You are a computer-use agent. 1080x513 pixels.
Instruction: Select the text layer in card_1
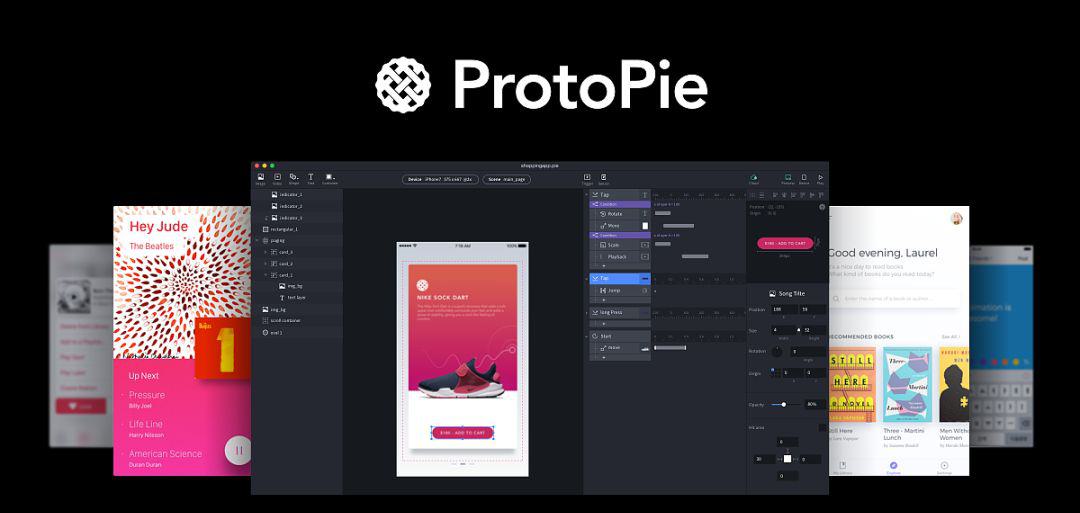coord(297,297)
